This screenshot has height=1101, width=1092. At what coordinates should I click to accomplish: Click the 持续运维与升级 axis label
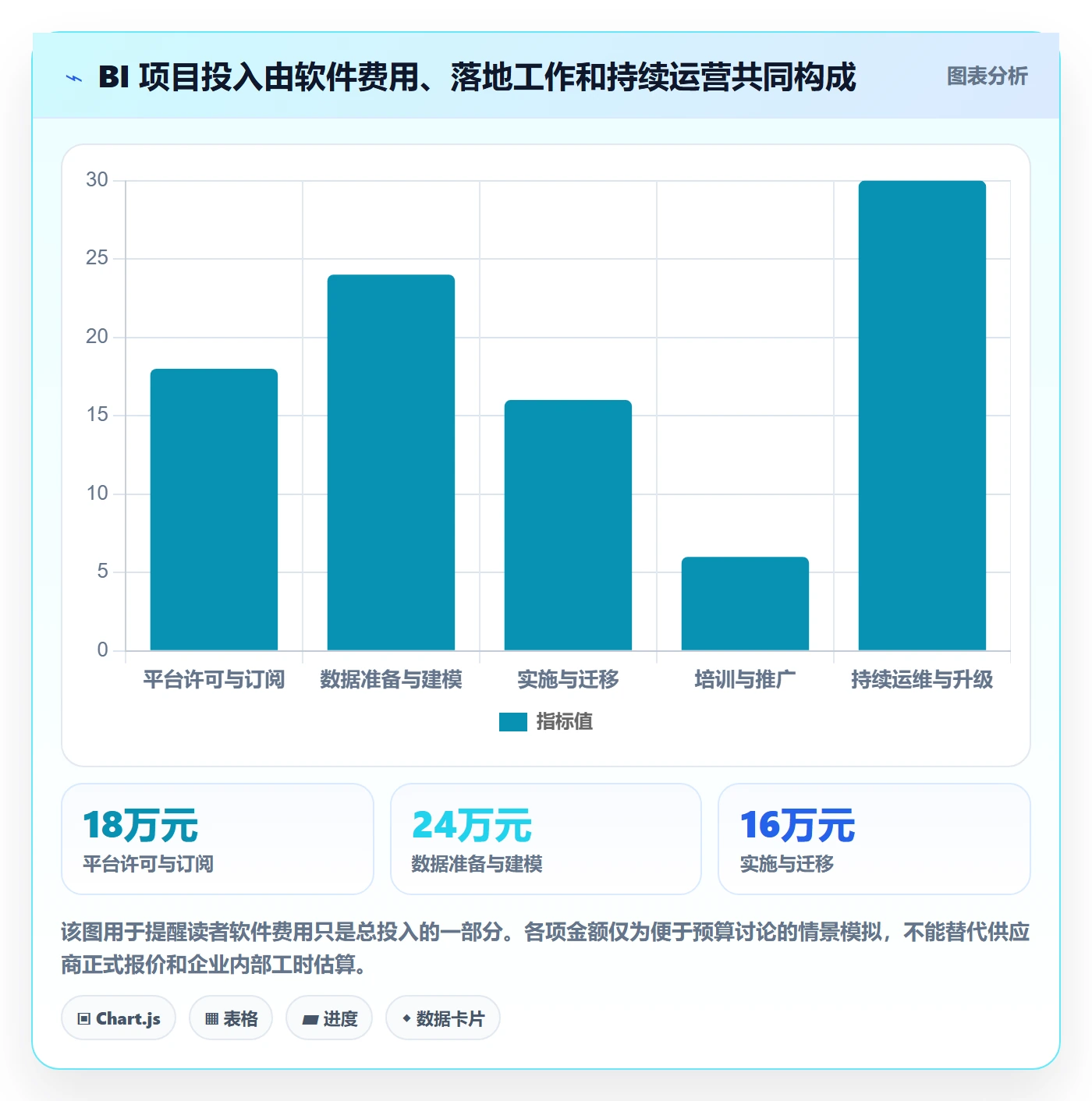(922, 680)
